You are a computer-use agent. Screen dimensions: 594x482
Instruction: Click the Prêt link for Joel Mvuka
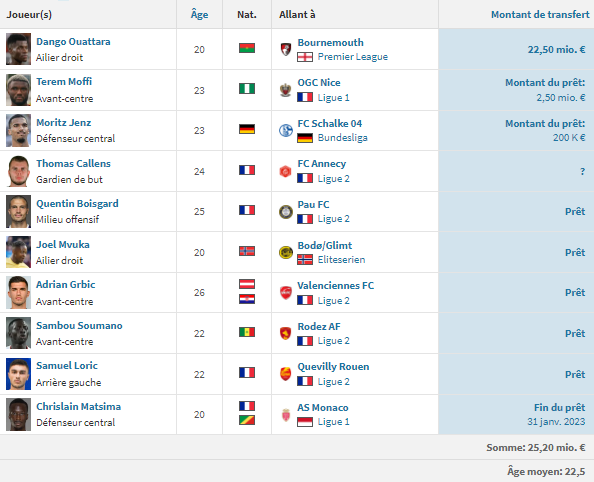tap(575, 252)
